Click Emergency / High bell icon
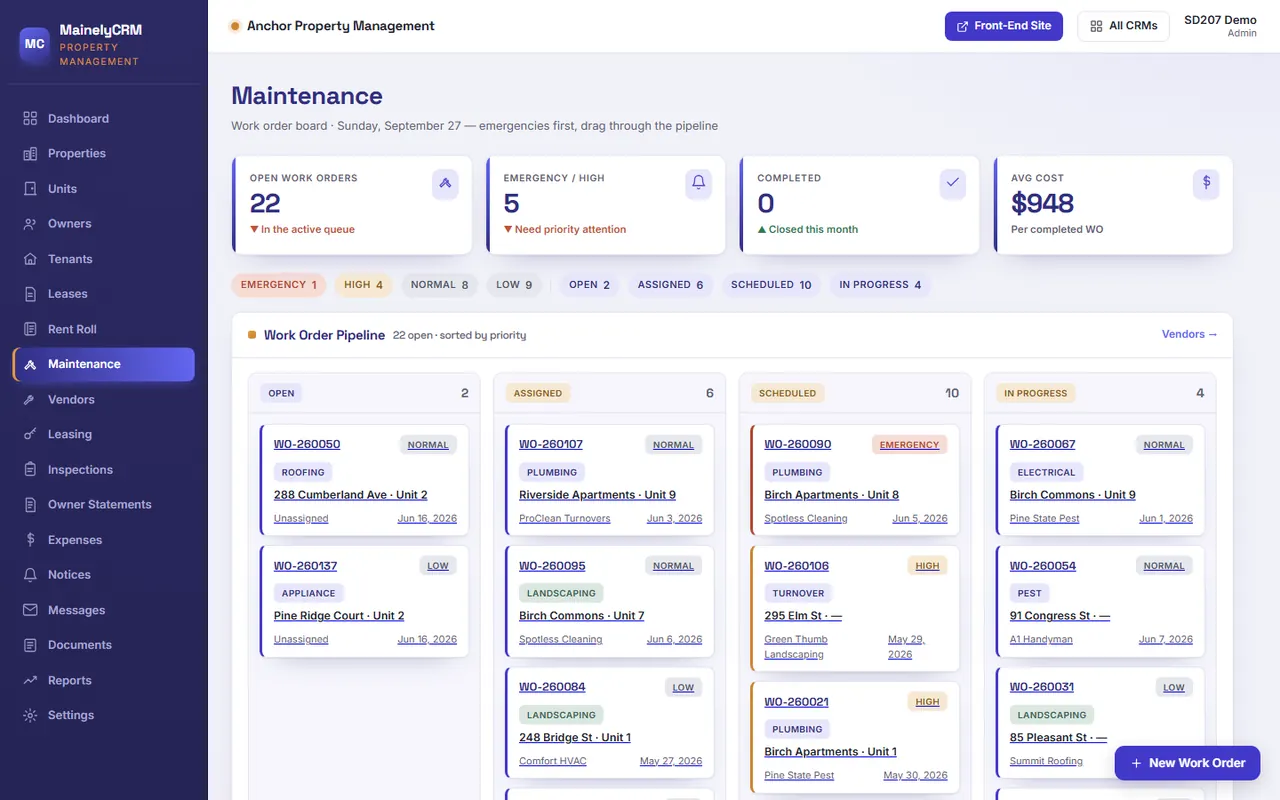1280x800 pixels. click(699, 183)
